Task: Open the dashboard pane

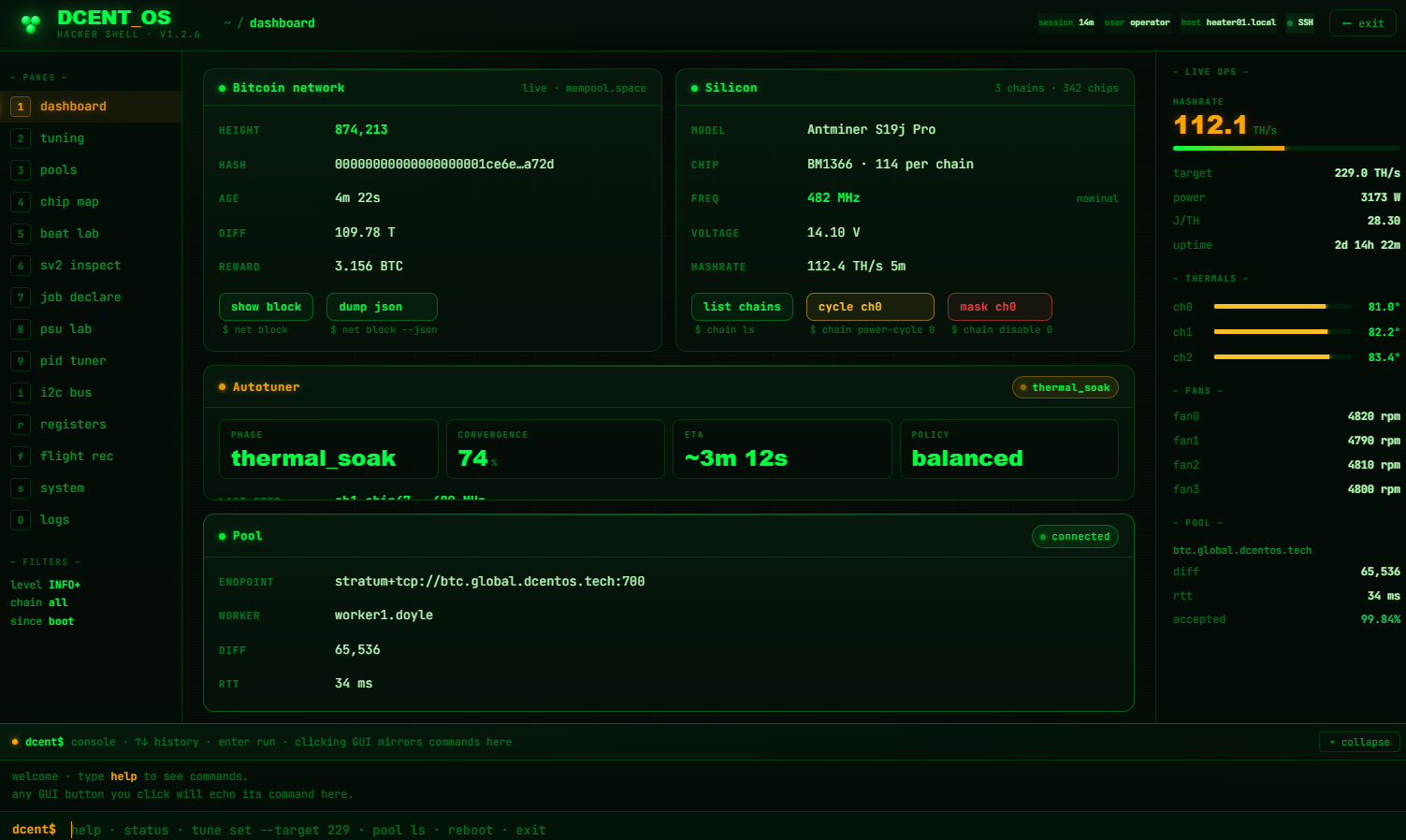Action: (91, 107)
